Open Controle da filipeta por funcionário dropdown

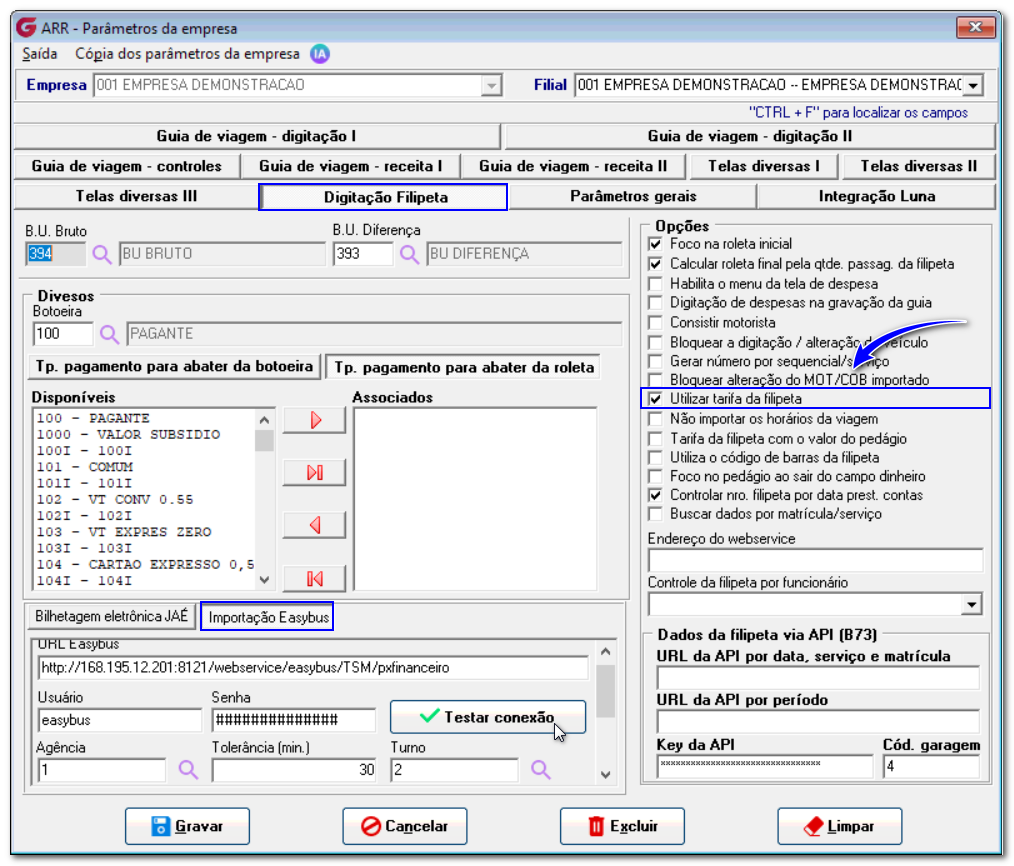971,605
